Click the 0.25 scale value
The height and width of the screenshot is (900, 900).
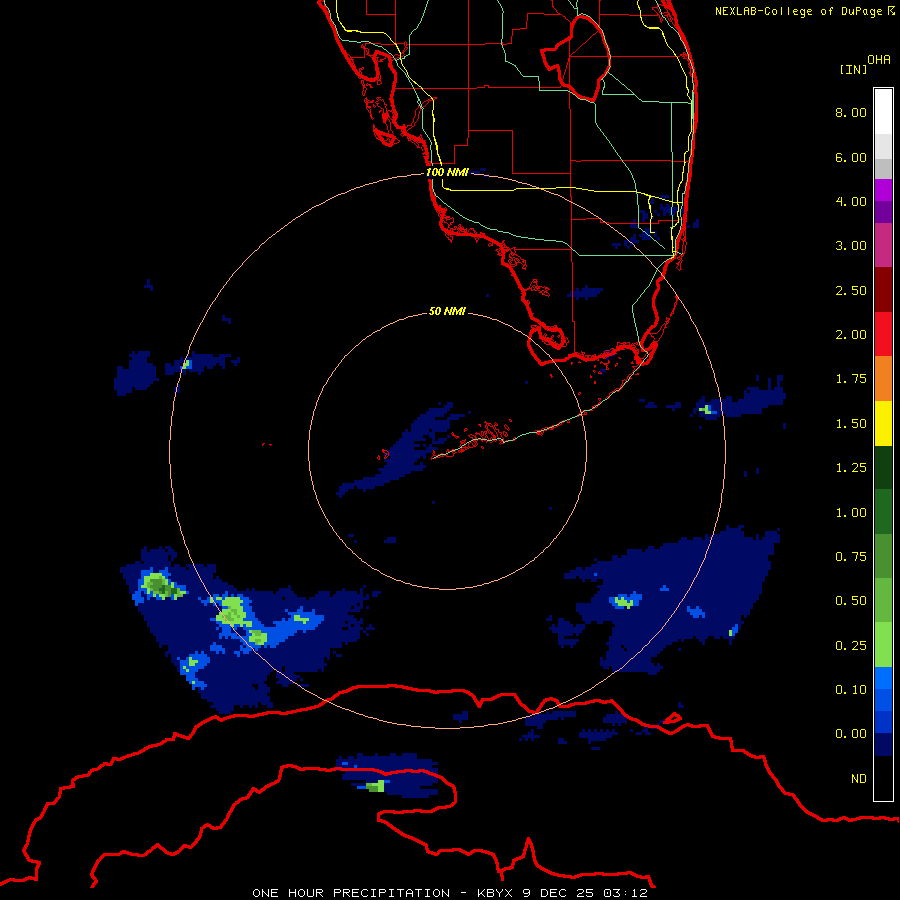point(851,646)
